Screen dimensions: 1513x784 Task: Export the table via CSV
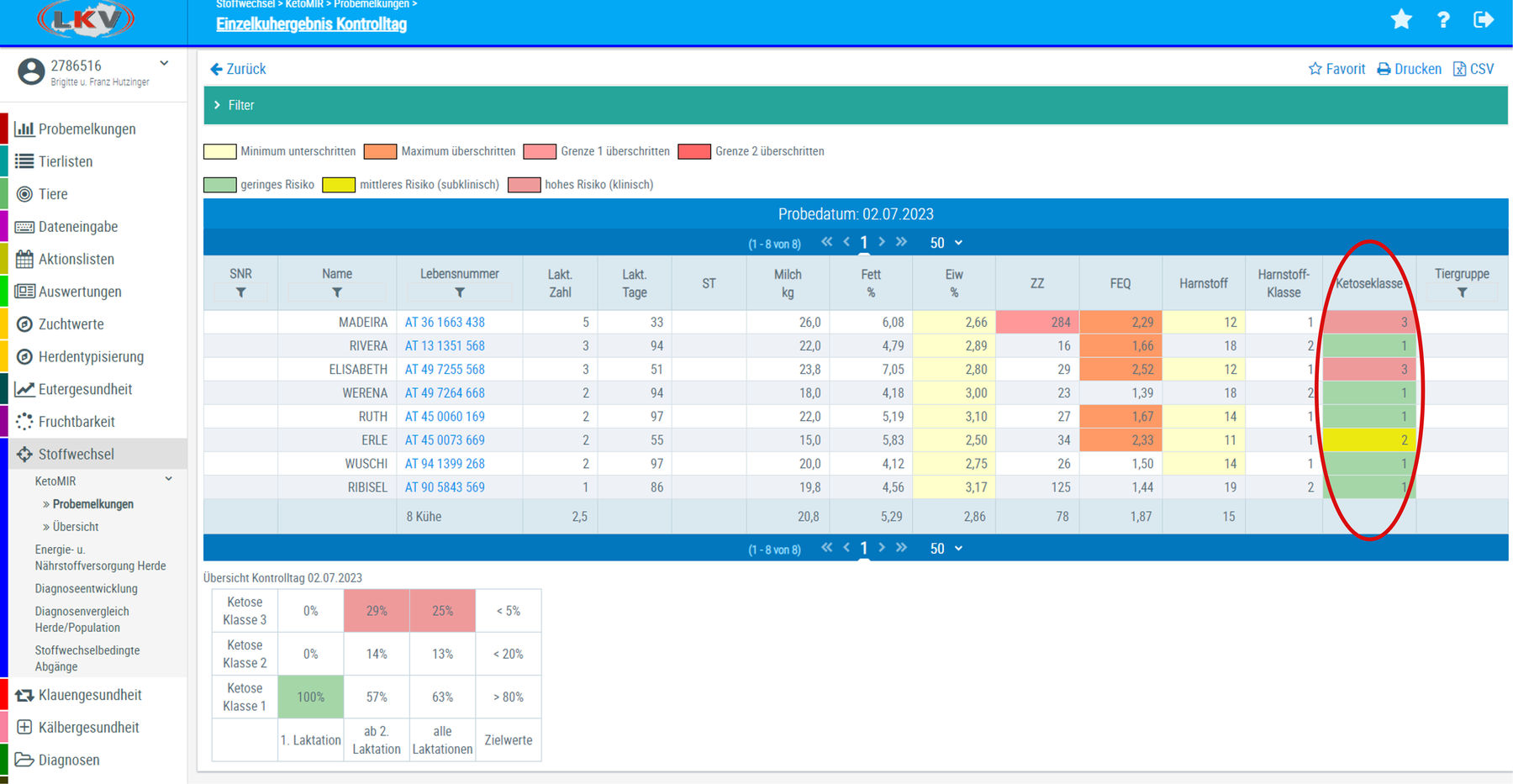pos(1473,69)
